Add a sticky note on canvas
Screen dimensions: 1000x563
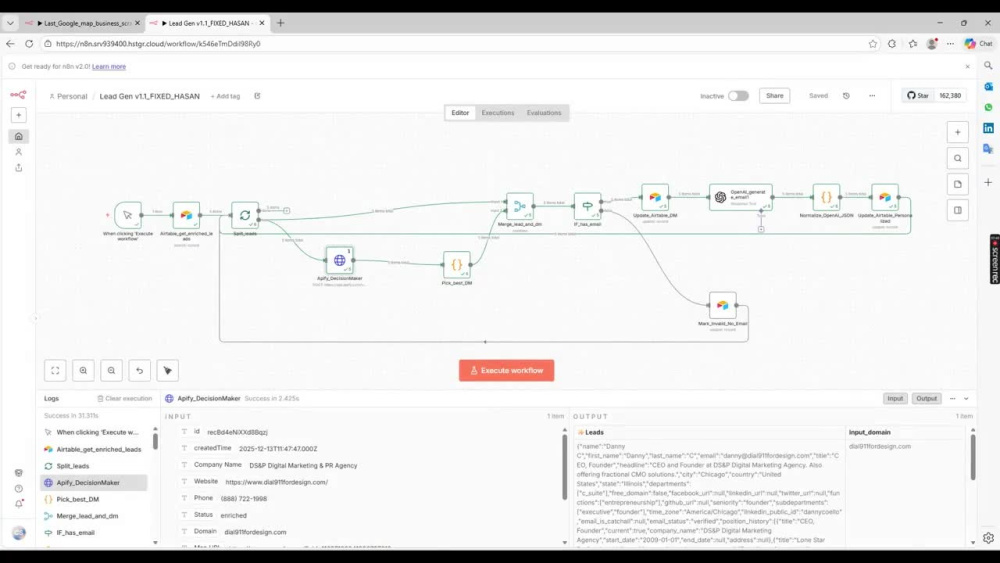[957, 184]
